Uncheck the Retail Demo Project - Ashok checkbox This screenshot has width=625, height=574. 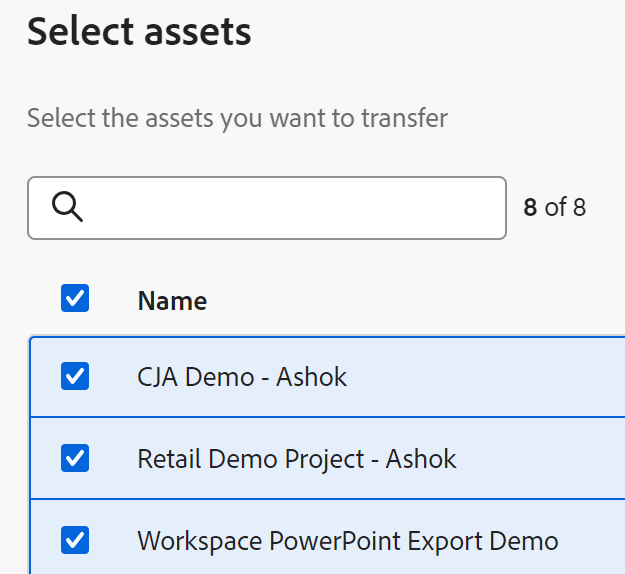75,458
